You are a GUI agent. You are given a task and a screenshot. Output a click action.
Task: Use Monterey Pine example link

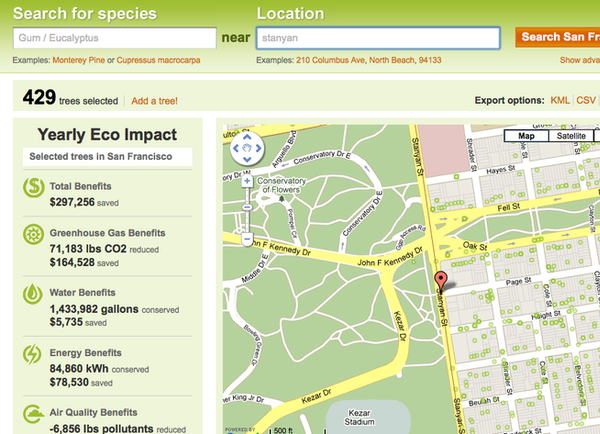pos(78,60)
